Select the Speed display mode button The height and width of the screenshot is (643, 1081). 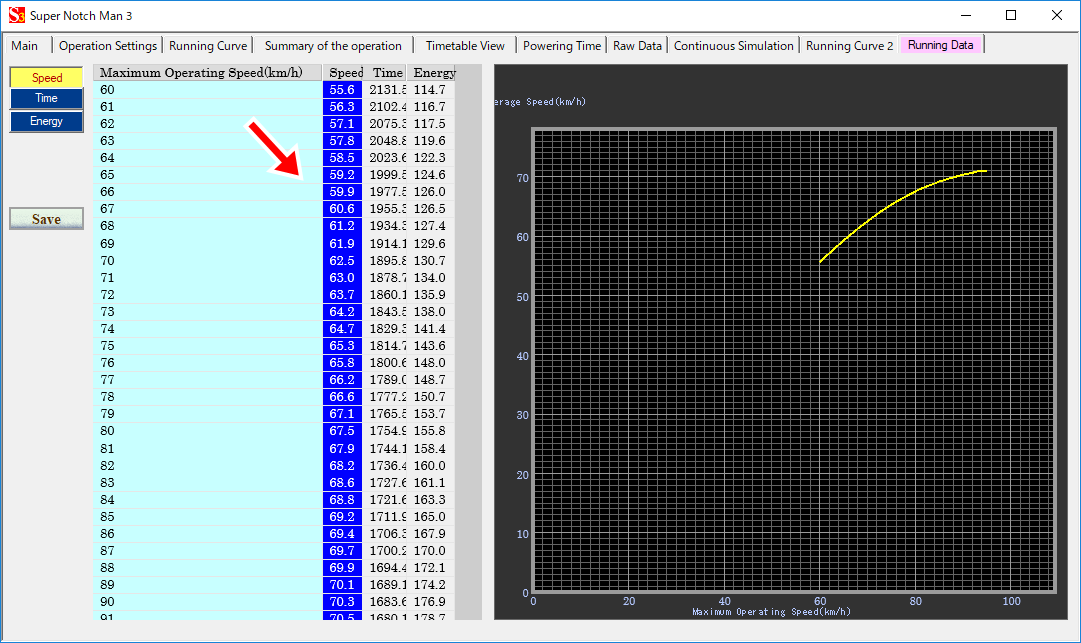pos(47,77)
